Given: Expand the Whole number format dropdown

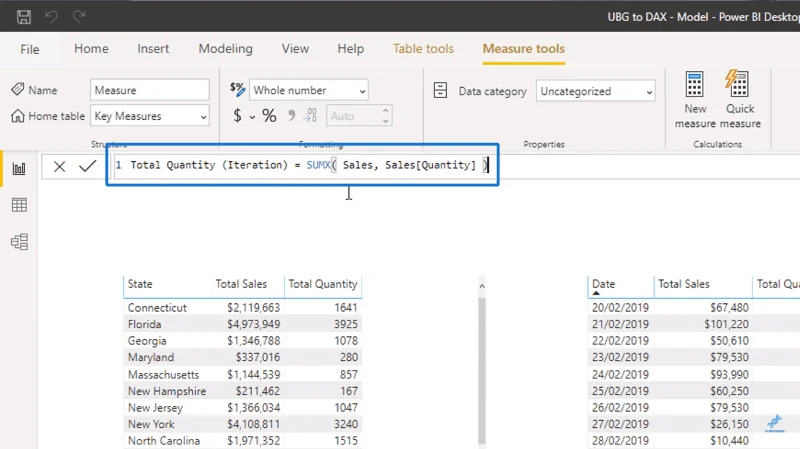Looking at the screenshot, I should [x=309, y=91].
